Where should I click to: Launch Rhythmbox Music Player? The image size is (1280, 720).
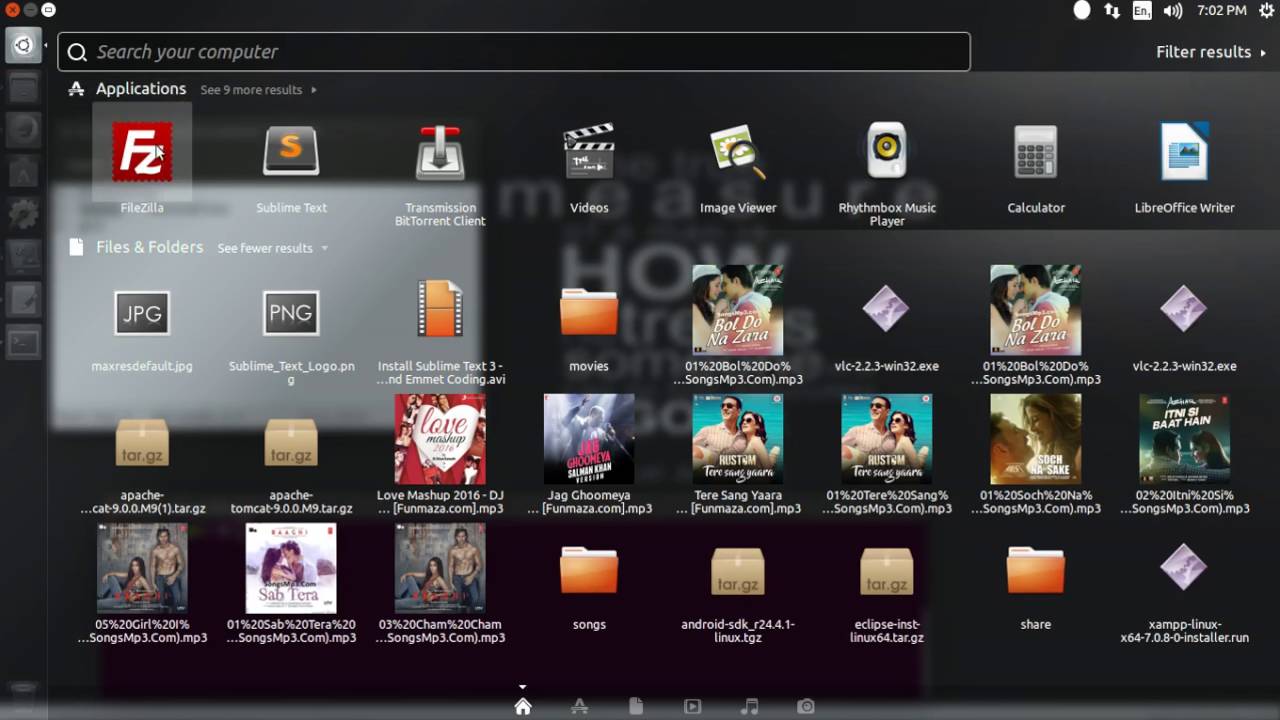[887, 152]
